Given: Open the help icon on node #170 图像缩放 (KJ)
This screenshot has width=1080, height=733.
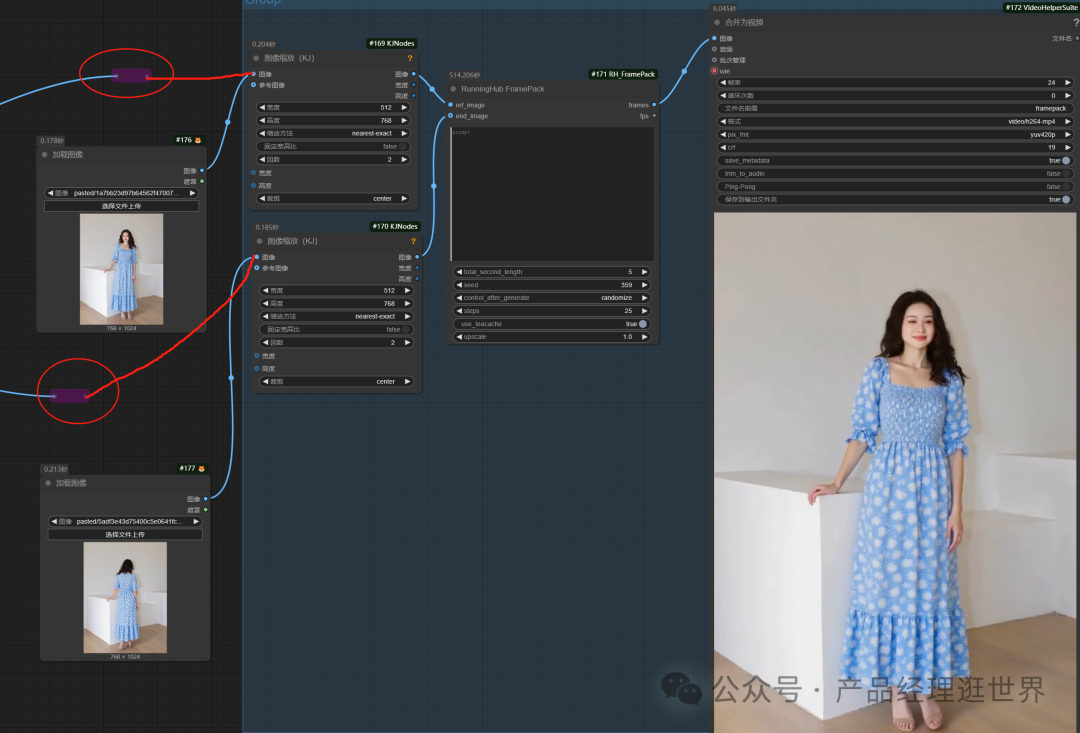Looking at the screenshot, I should (x=413, y=241).
